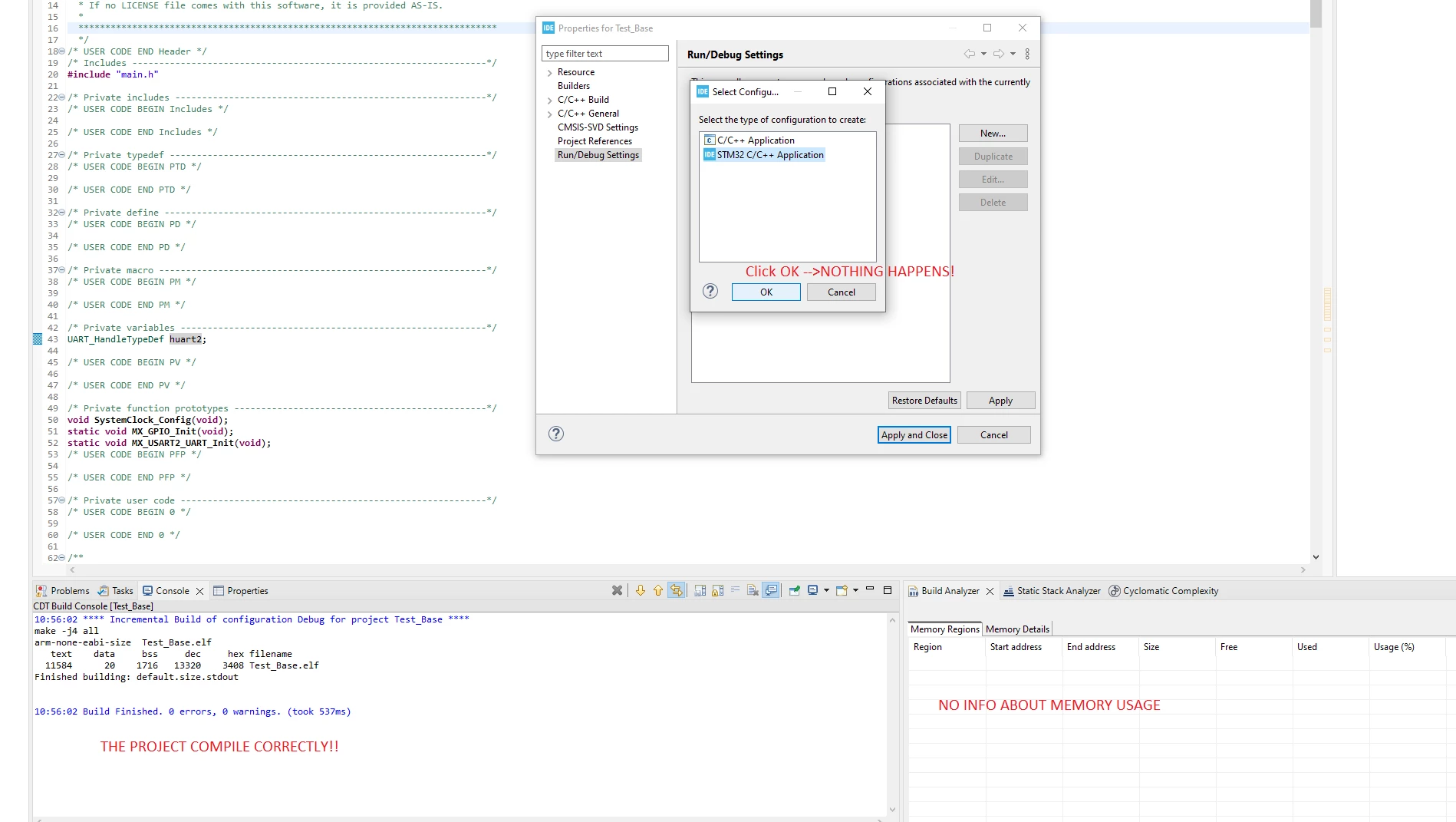Expand the Resource tree node
This screenshot has width=1456, height=822.
click(549, 73)
